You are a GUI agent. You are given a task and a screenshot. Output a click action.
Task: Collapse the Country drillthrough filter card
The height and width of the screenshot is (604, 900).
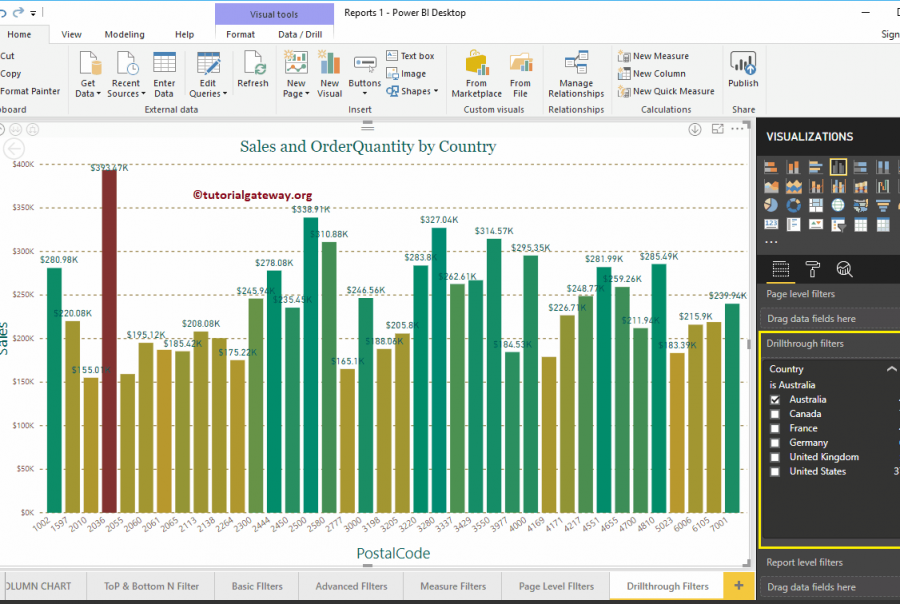coord(893,368)
